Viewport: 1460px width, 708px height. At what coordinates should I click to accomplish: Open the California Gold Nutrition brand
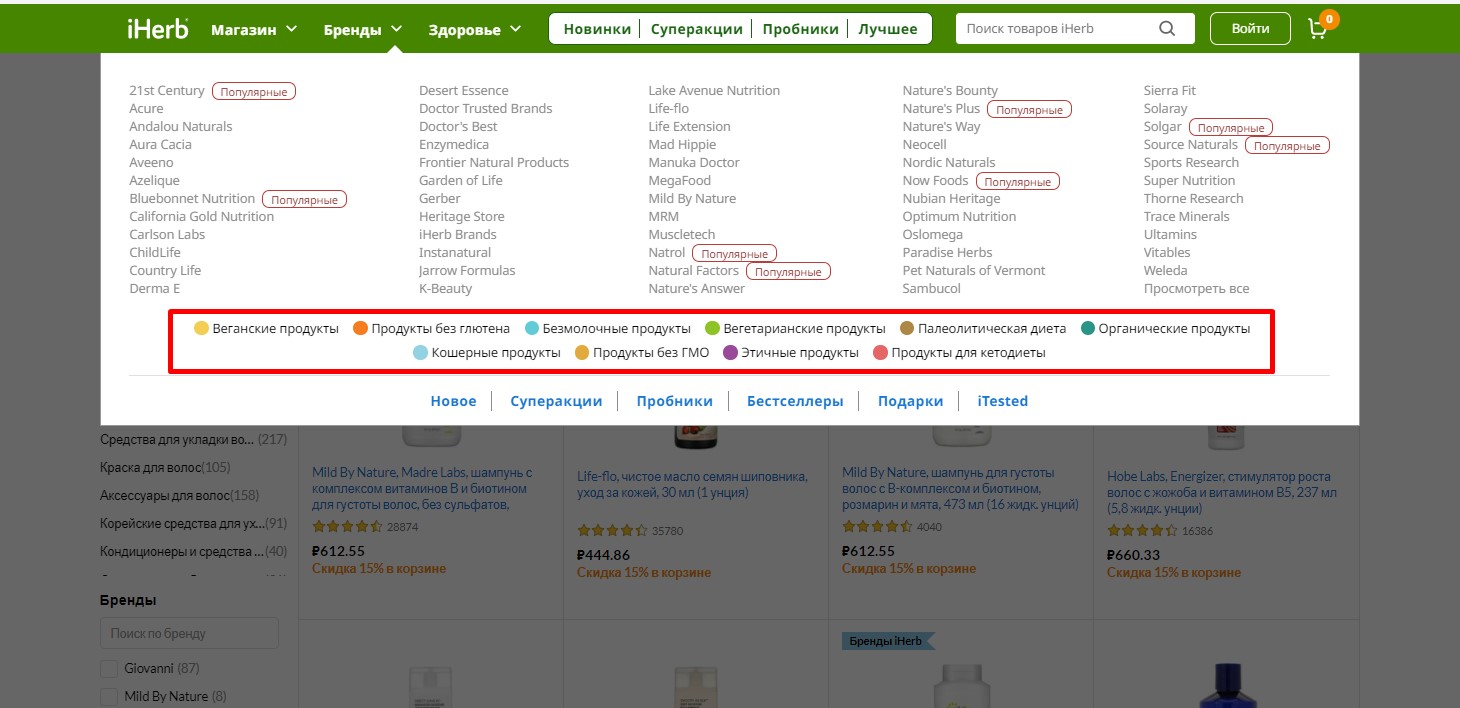tap(201, 216)
